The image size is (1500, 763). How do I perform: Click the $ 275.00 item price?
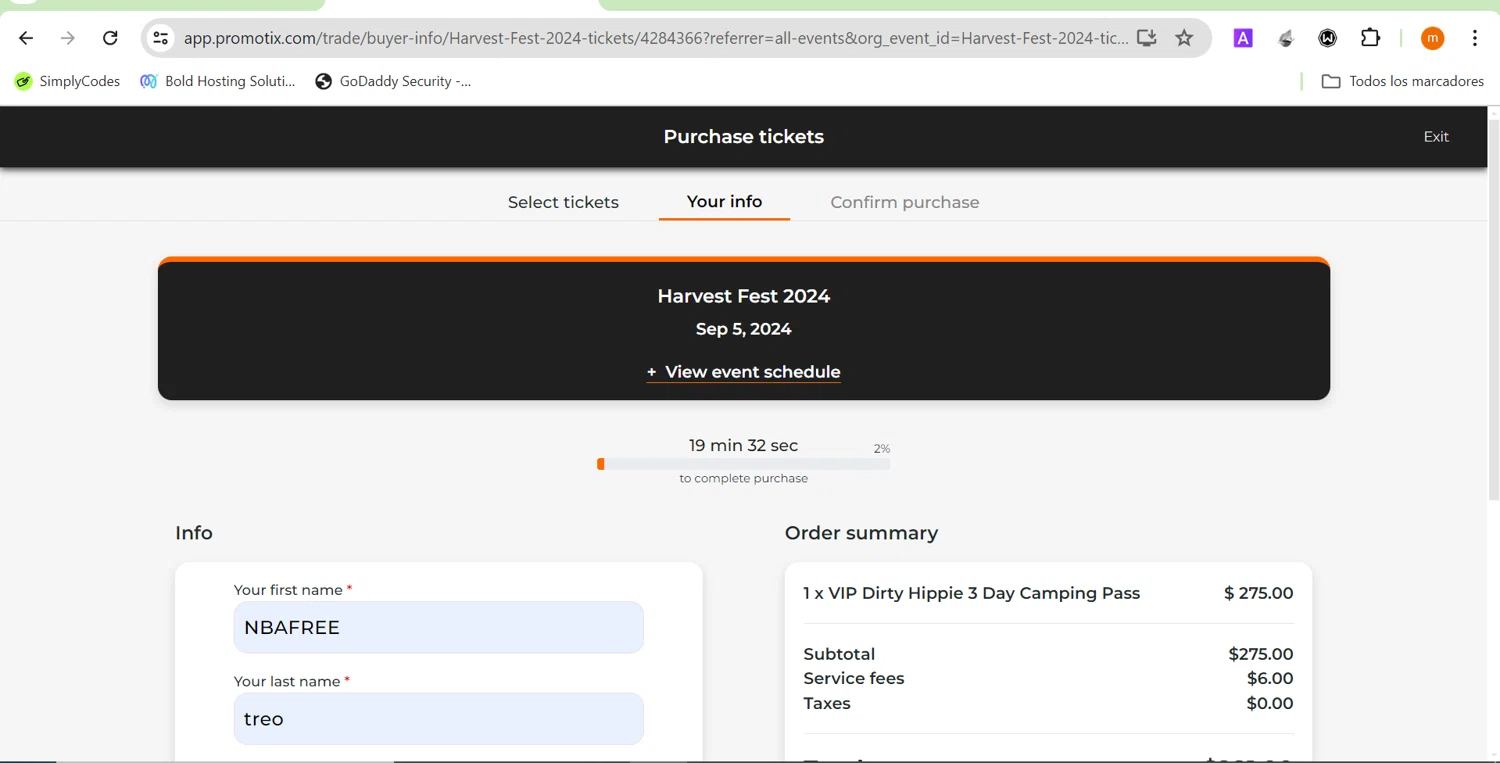coord(1258,593)
